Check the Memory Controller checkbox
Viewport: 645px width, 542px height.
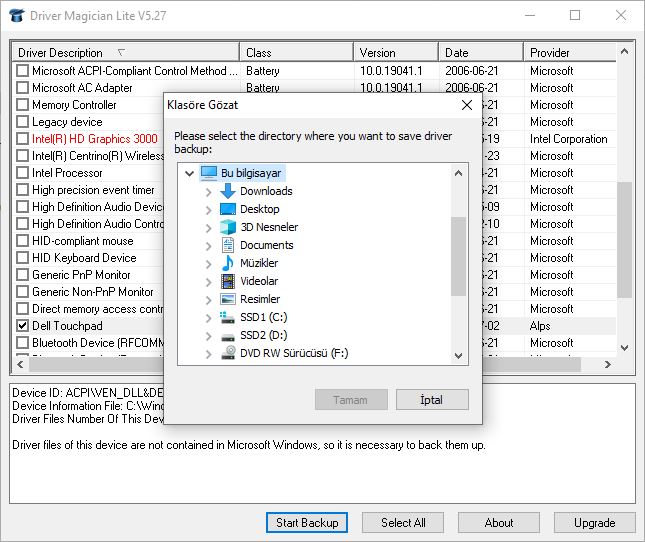tap(22, 105)
